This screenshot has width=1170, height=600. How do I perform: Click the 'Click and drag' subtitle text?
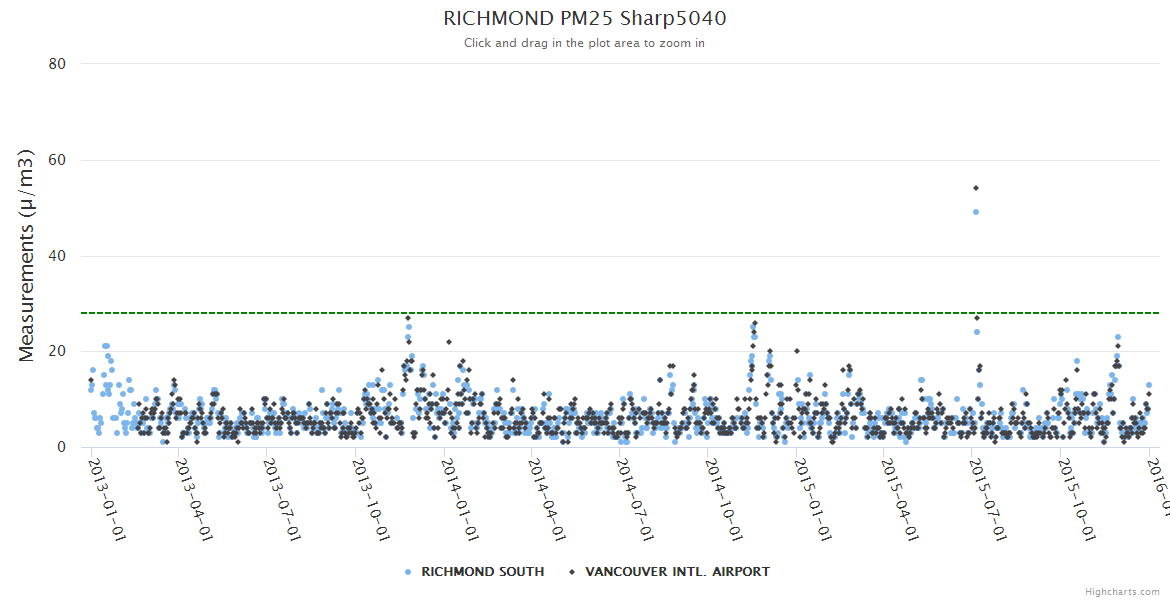(x=584, y=43)
